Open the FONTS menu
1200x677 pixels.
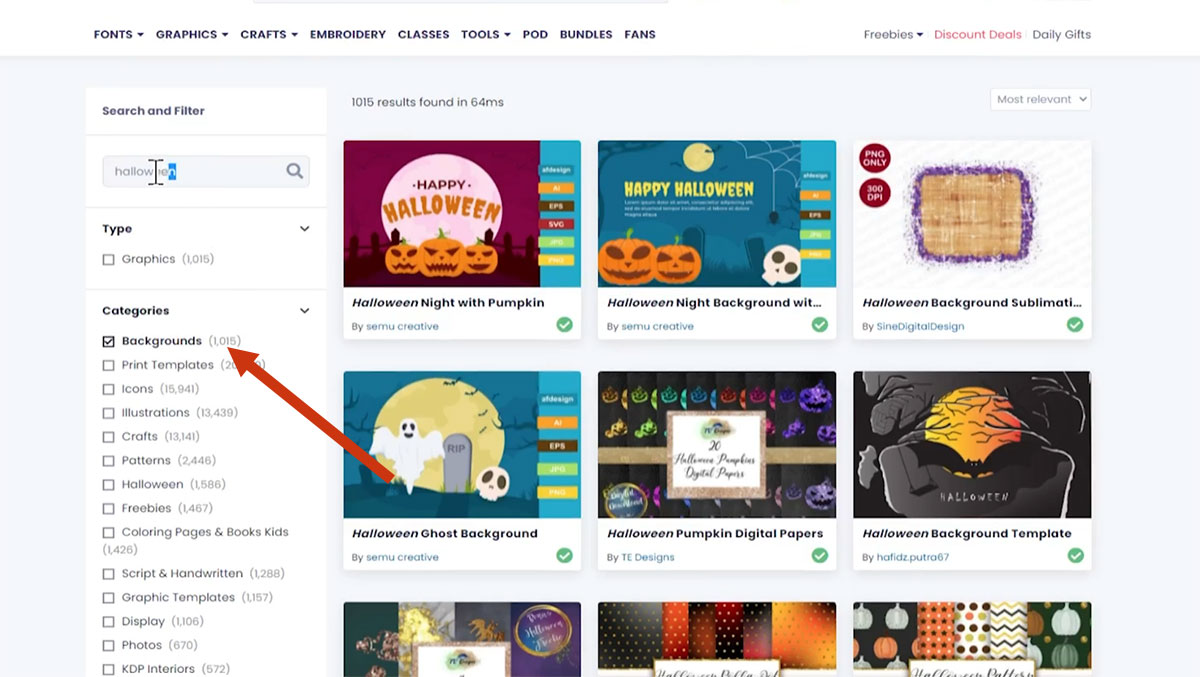click(119, 34)
